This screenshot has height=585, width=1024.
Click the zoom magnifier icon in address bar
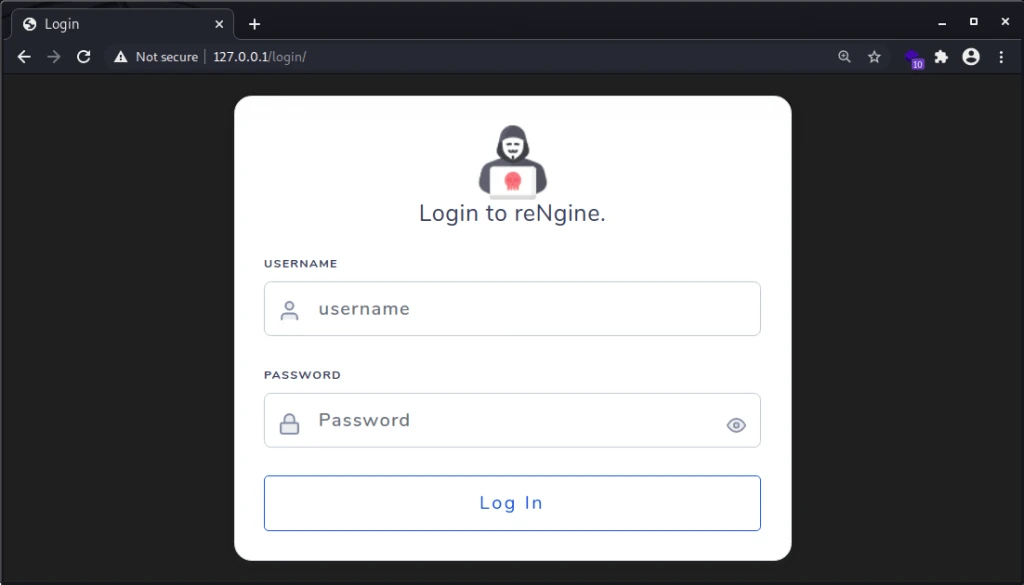click(x=844, y=57)
